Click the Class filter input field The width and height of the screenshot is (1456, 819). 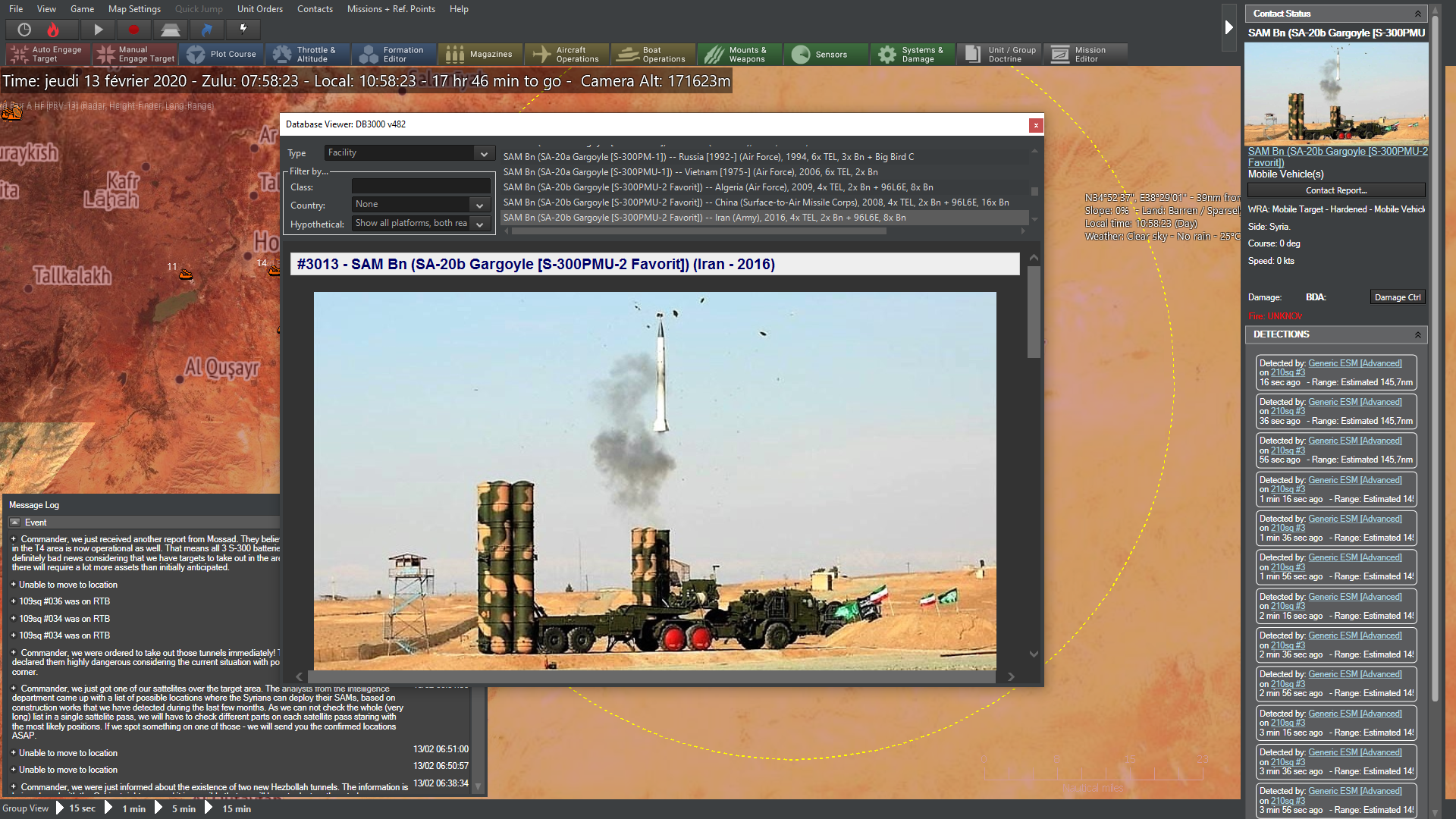click(421, 187)
